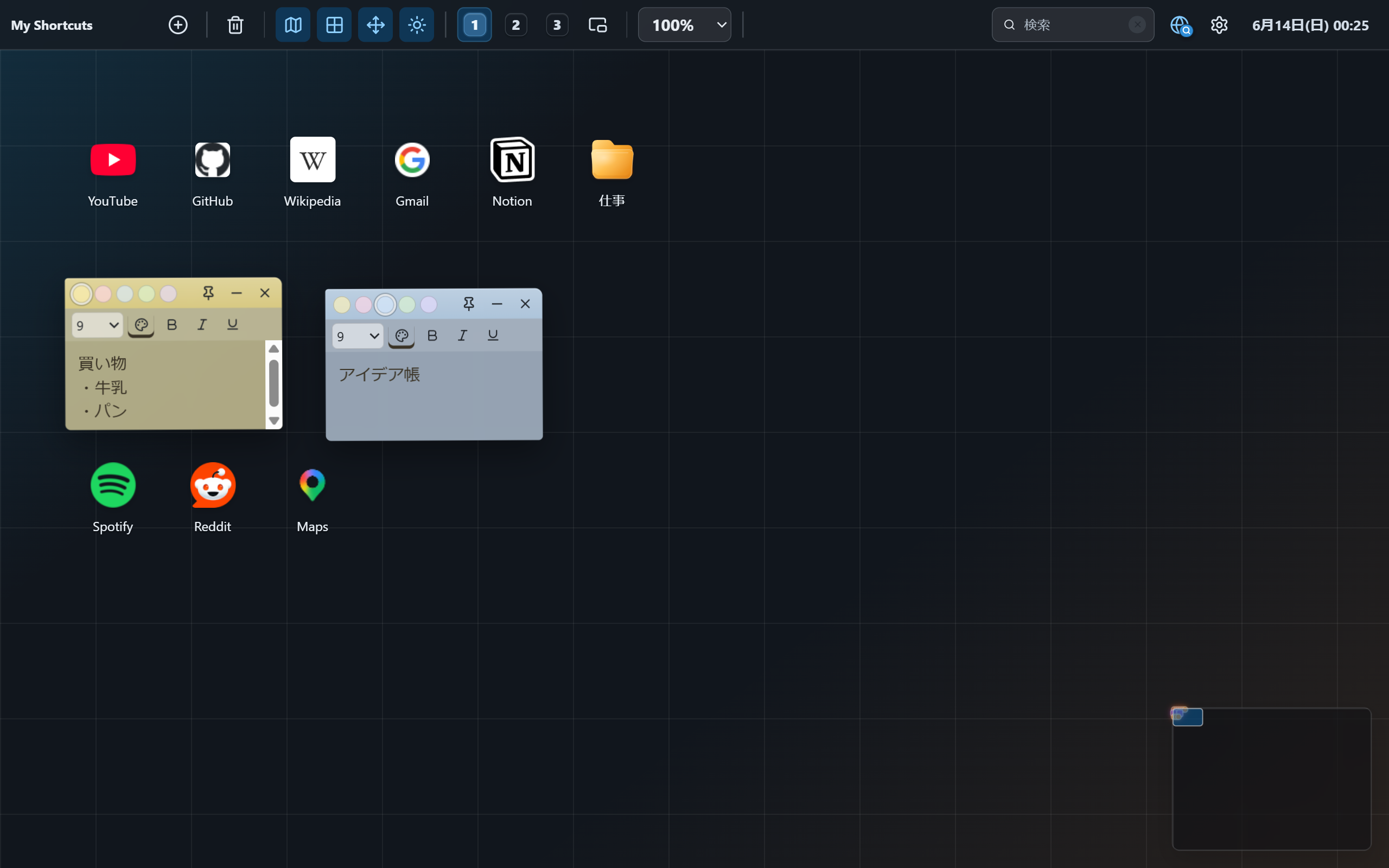Image resolution: width=1389 pixels, height=868 pixels.
Task: Click the add shortcut plus icon
Action: point(178,25)
